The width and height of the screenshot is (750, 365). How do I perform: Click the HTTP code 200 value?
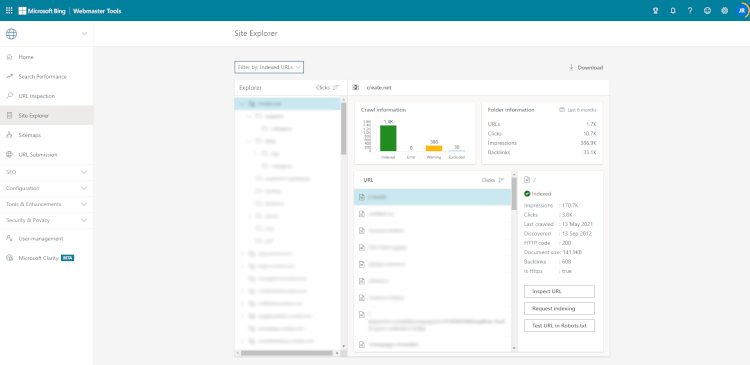tap(567, 243)
